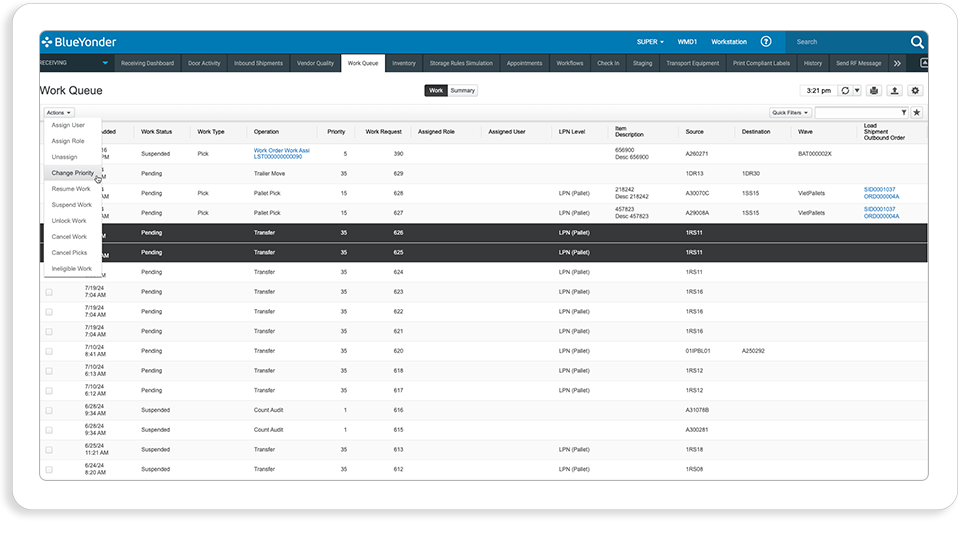Open the Quick Filters dropdown

tap(790, 113)
